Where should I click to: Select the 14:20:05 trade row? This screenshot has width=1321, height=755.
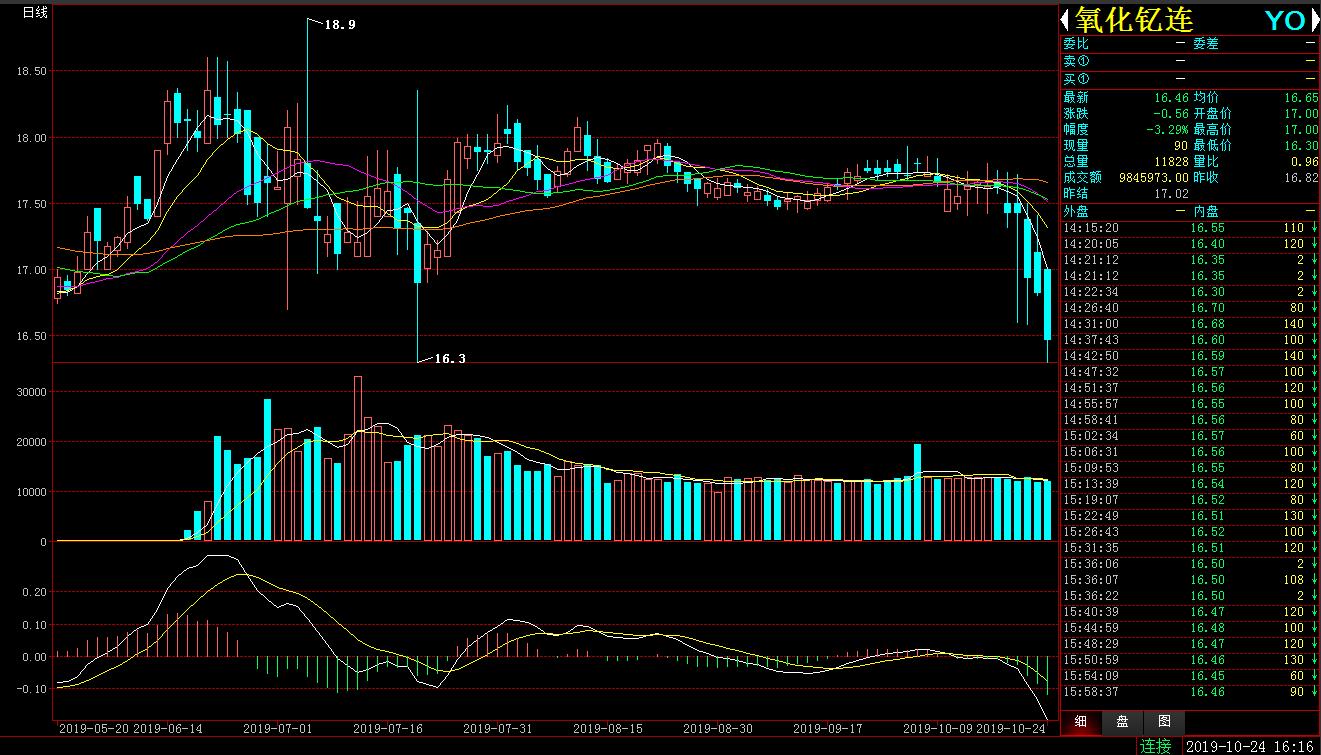pyautogui.click(x=1190, y=244)
